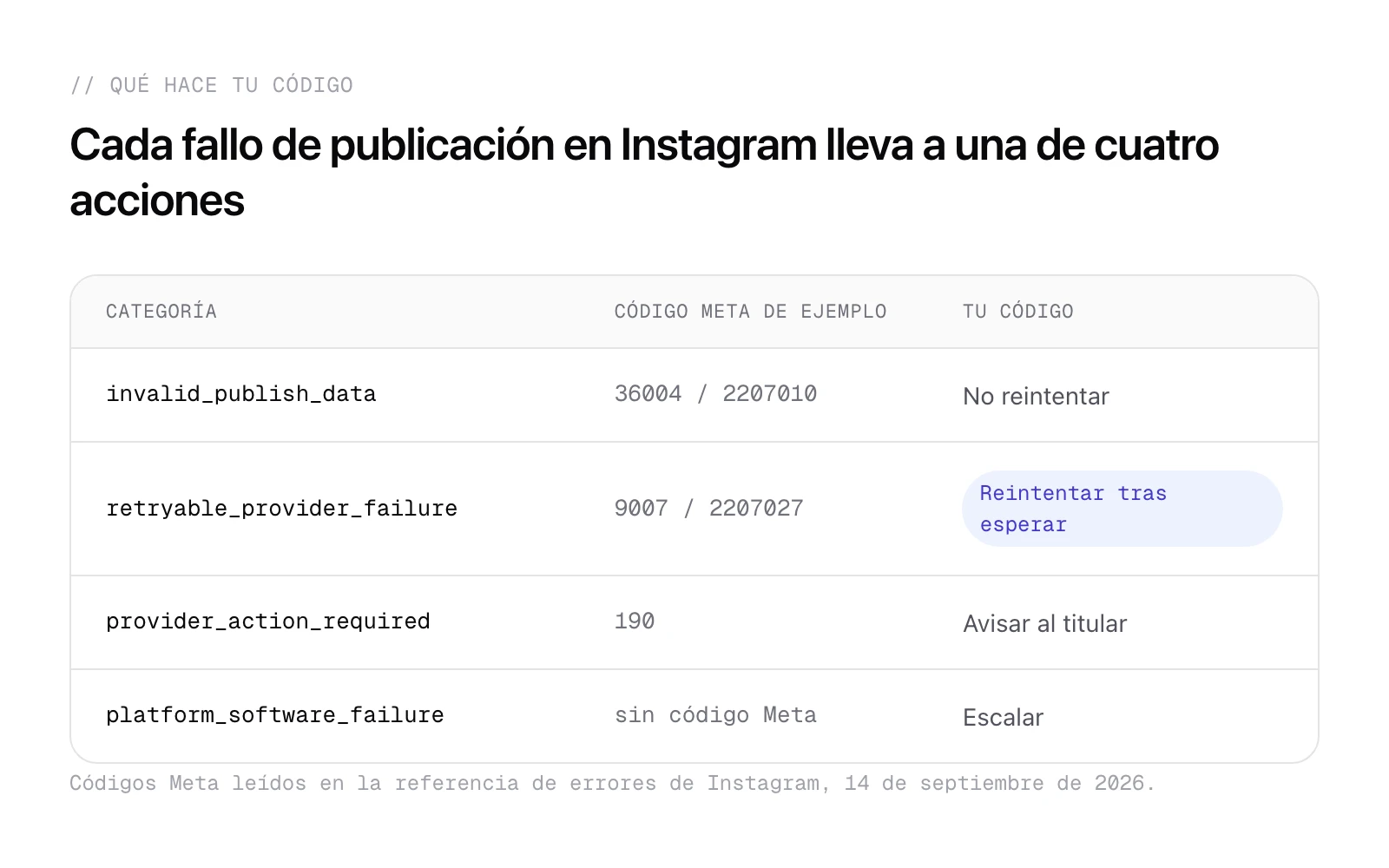Click the platform_software_failure cell
Image resolution: width=1389 pixels, height=868 pixels.
(275, 715)
